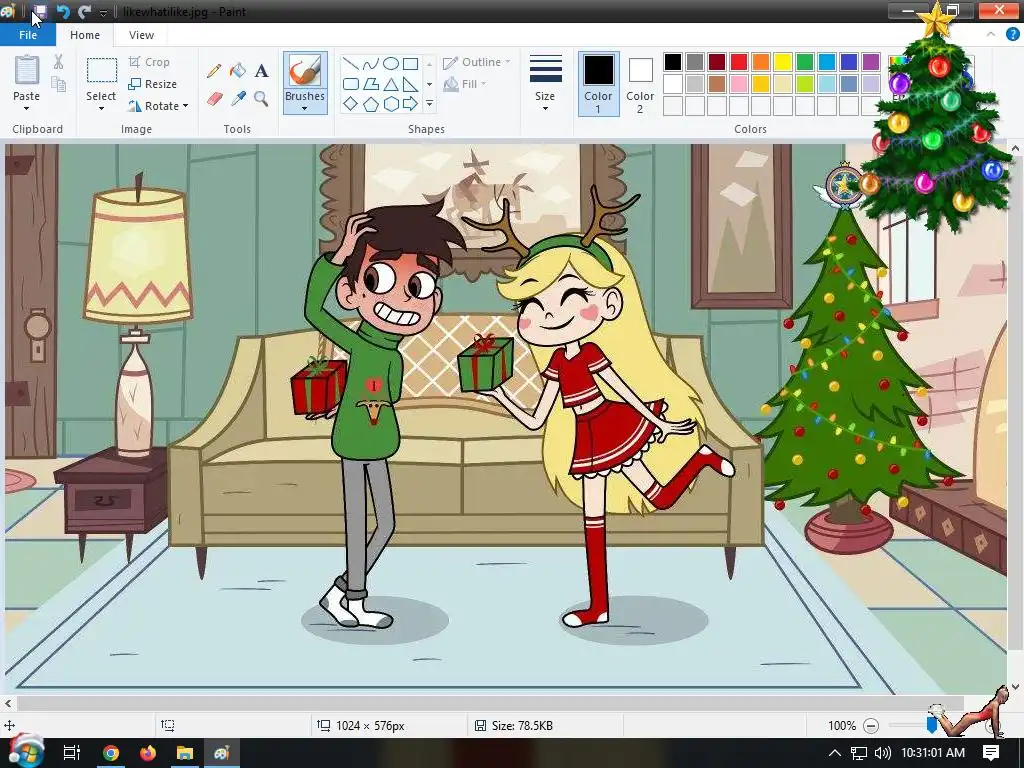Click the Paste clipboard icon
Image resolution: width=1024 pixels, height=768 pixels.
point(27,70)
